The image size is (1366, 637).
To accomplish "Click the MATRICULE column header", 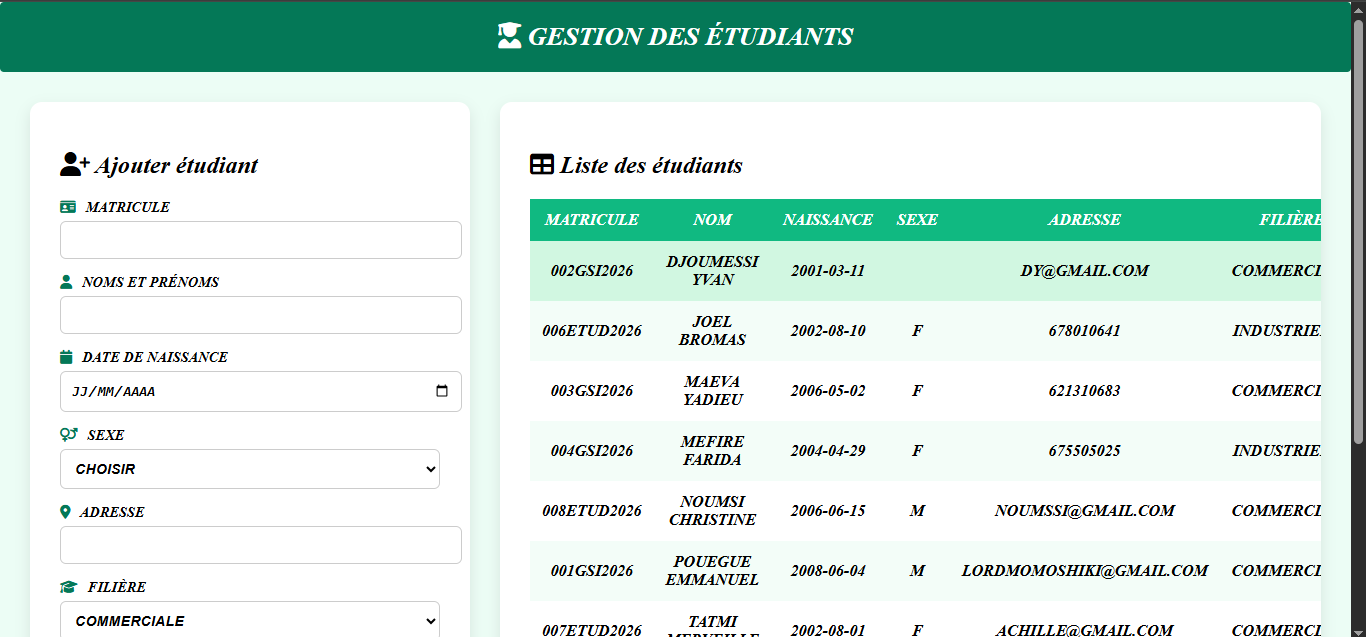I will tap(591, 220).
